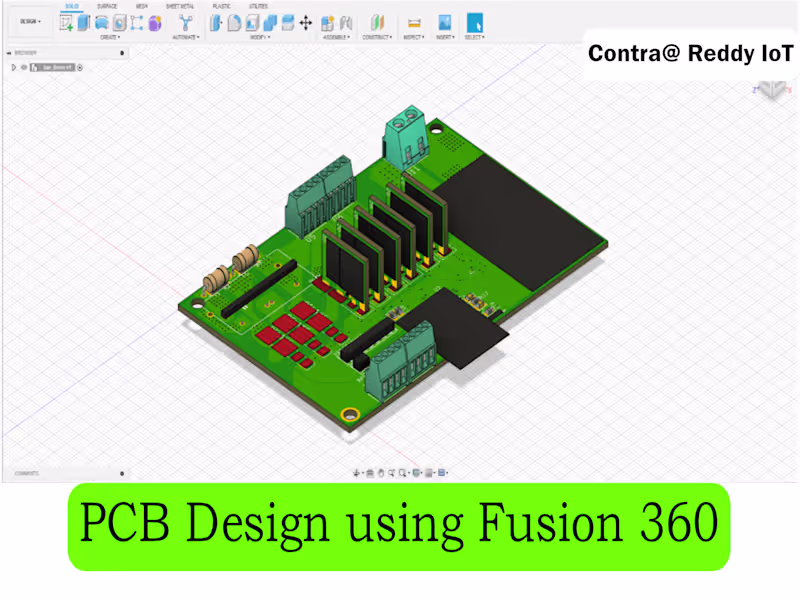Open the MODIFY dropdown menu
800x600 pixels.
point(256,38)
